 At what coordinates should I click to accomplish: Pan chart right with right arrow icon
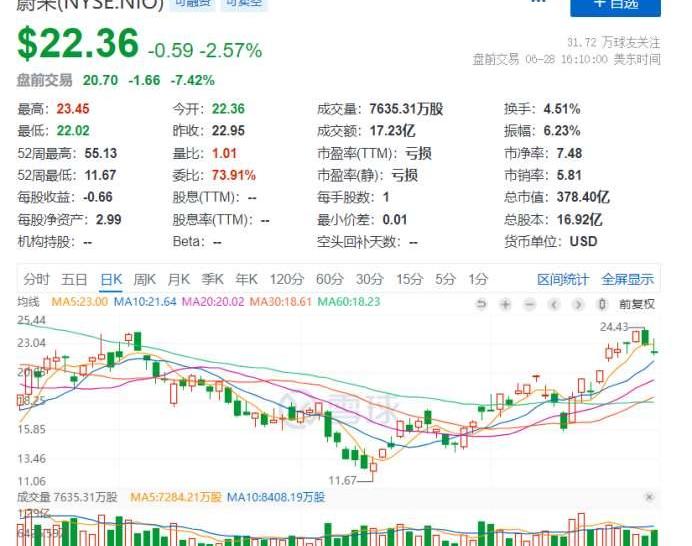(578, 304)
